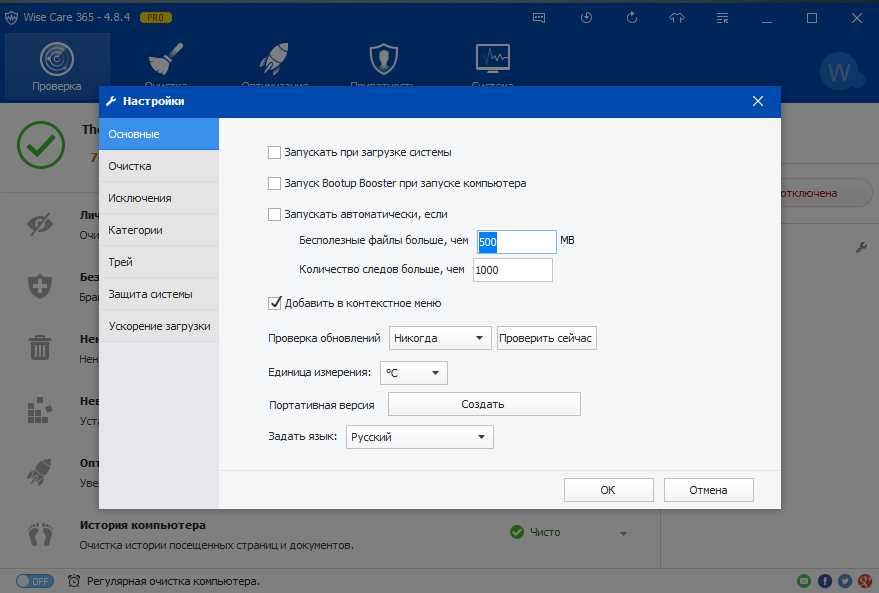The image size is (879, 593).
Task: Open the Категории settings tab
Action: click(159, 230)
